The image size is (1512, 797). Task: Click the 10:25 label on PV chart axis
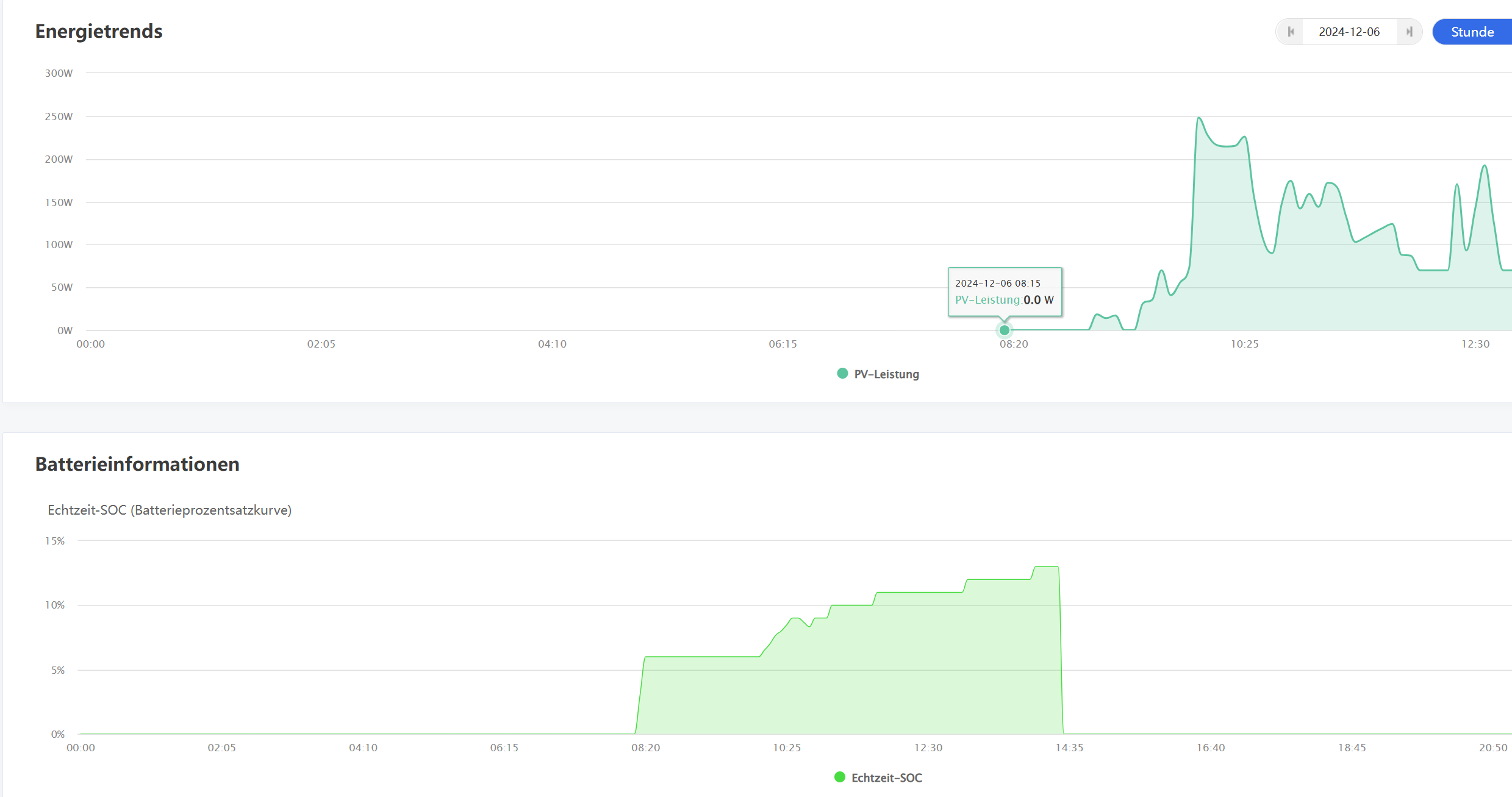click(1244, 345)
